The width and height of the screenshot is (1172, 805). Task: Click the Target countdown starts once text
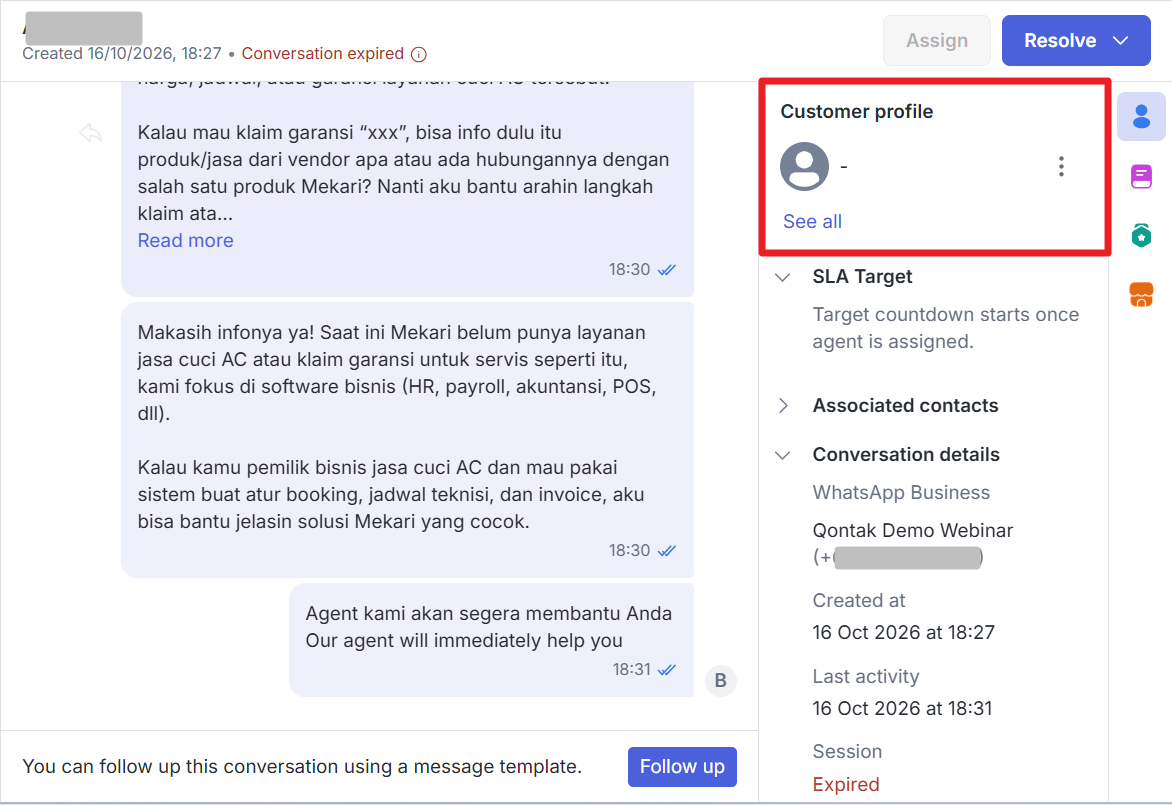tap(946, 328)
